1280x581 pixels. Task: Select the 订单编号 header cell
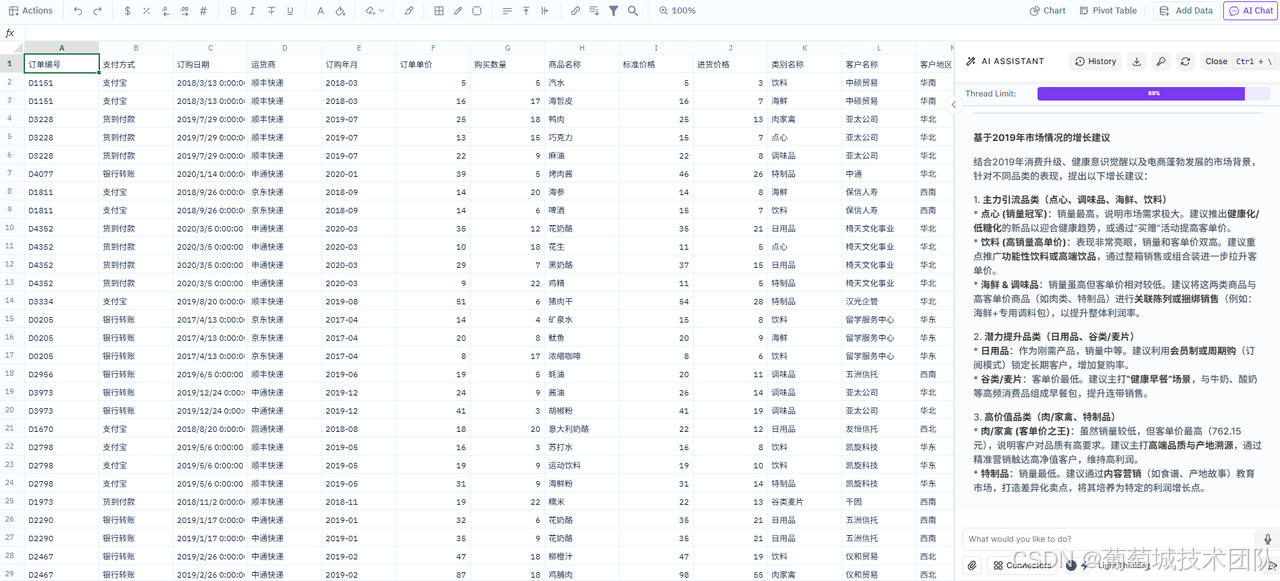tap(62, 64)
